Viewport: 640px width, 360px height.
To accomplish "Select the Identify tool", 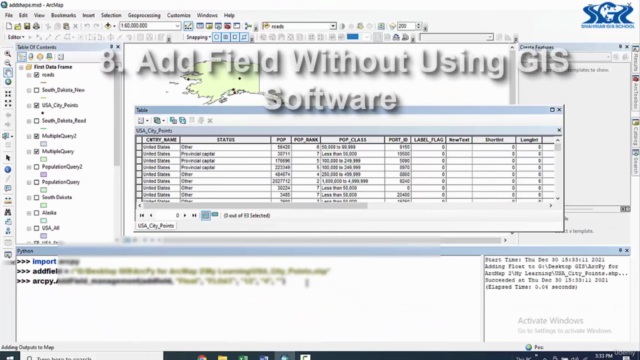I will point(8,169).
